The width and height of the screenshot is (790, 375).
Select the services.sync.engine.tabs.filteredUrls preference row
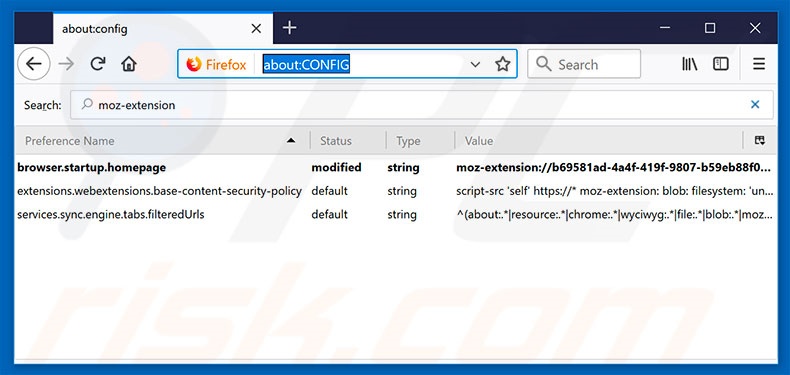coord(396,215)
